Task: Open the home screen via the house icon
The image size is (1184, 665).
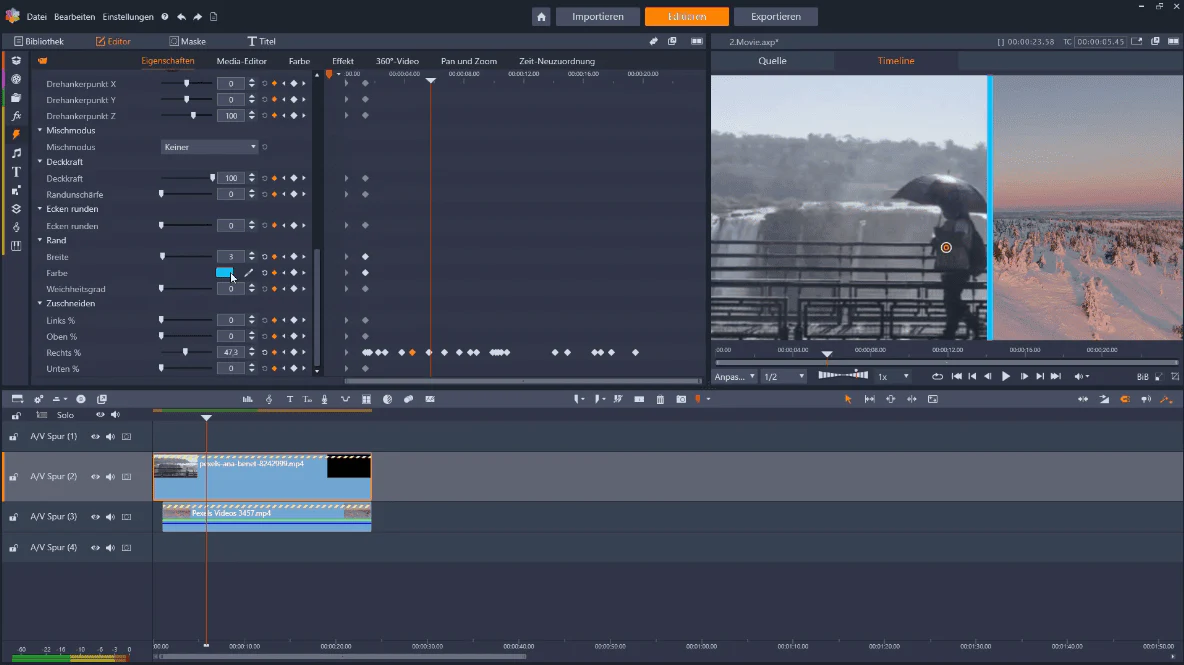Action: [x=541, y=17]
